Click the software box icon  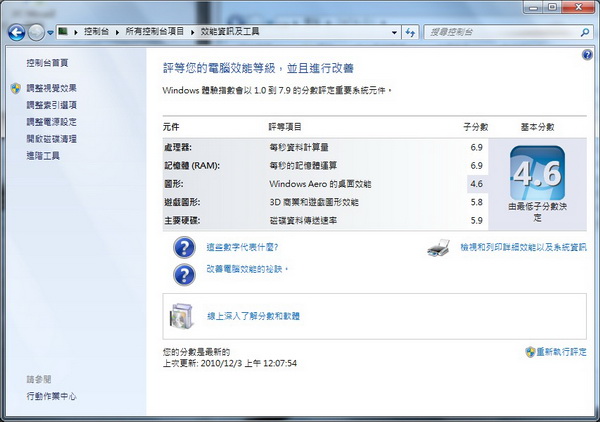[x=181, y=316]
